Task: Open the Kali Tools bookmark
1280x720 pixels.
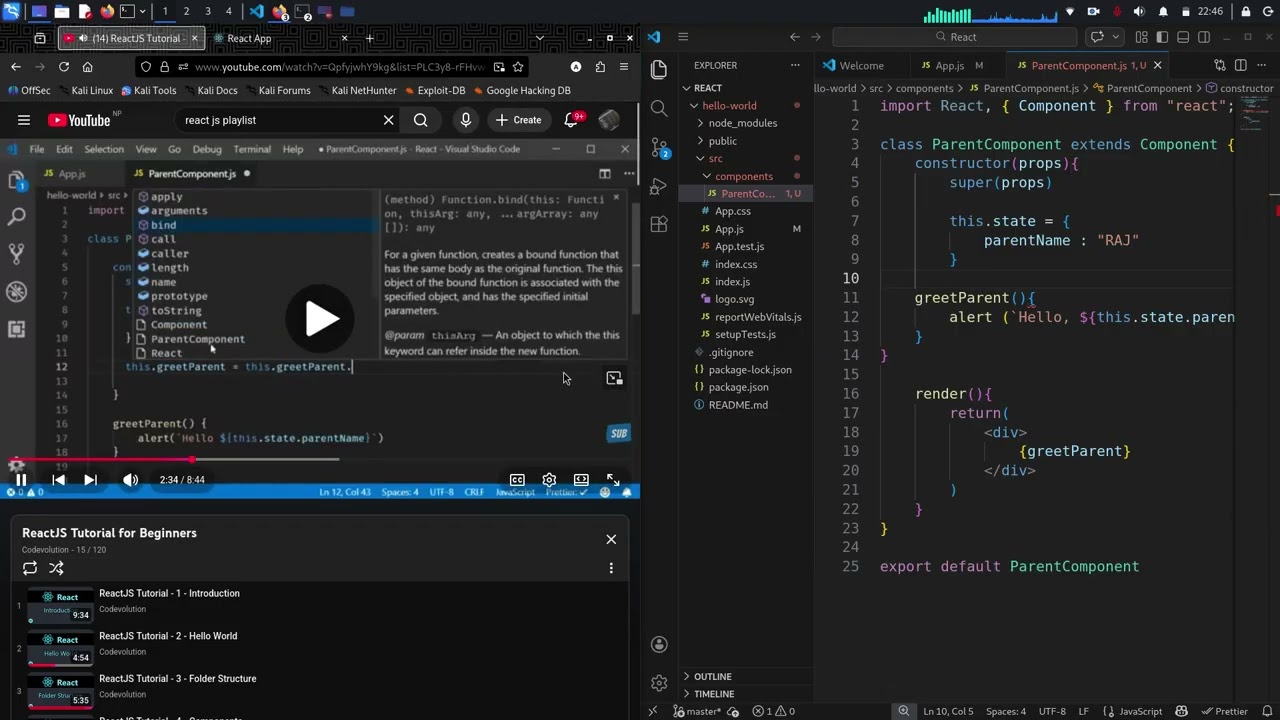Action: coord(148,90)
